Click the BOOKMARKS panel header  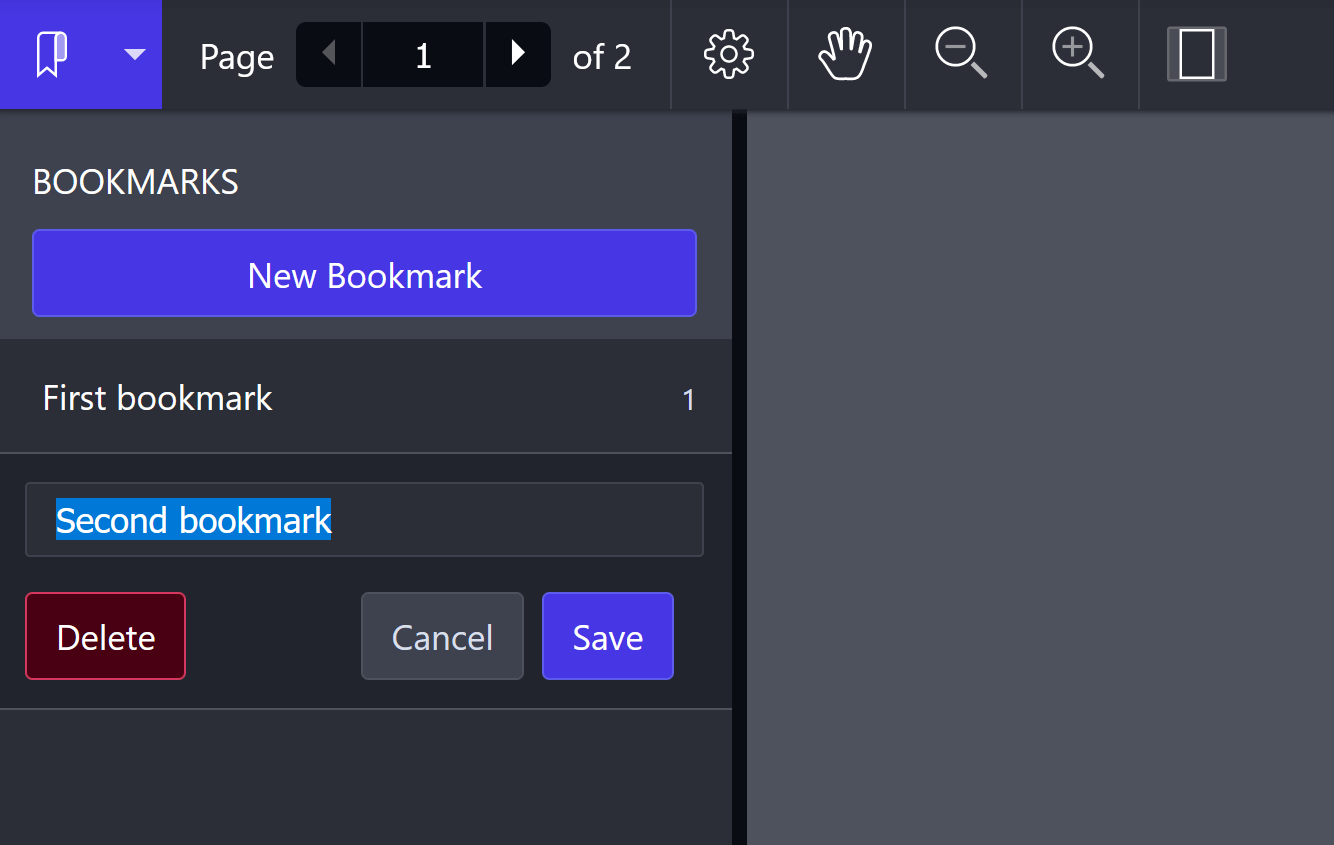(135, 181)
